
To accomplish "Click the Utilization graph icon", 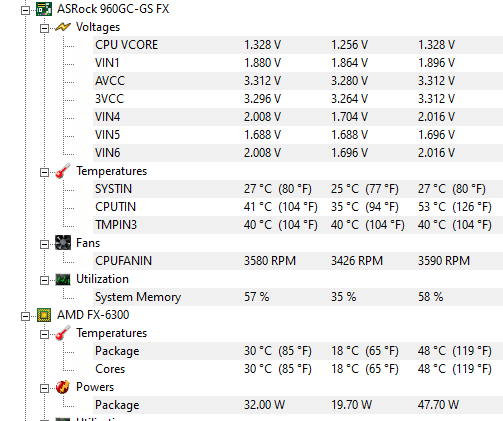I will [x=63, y=279].
